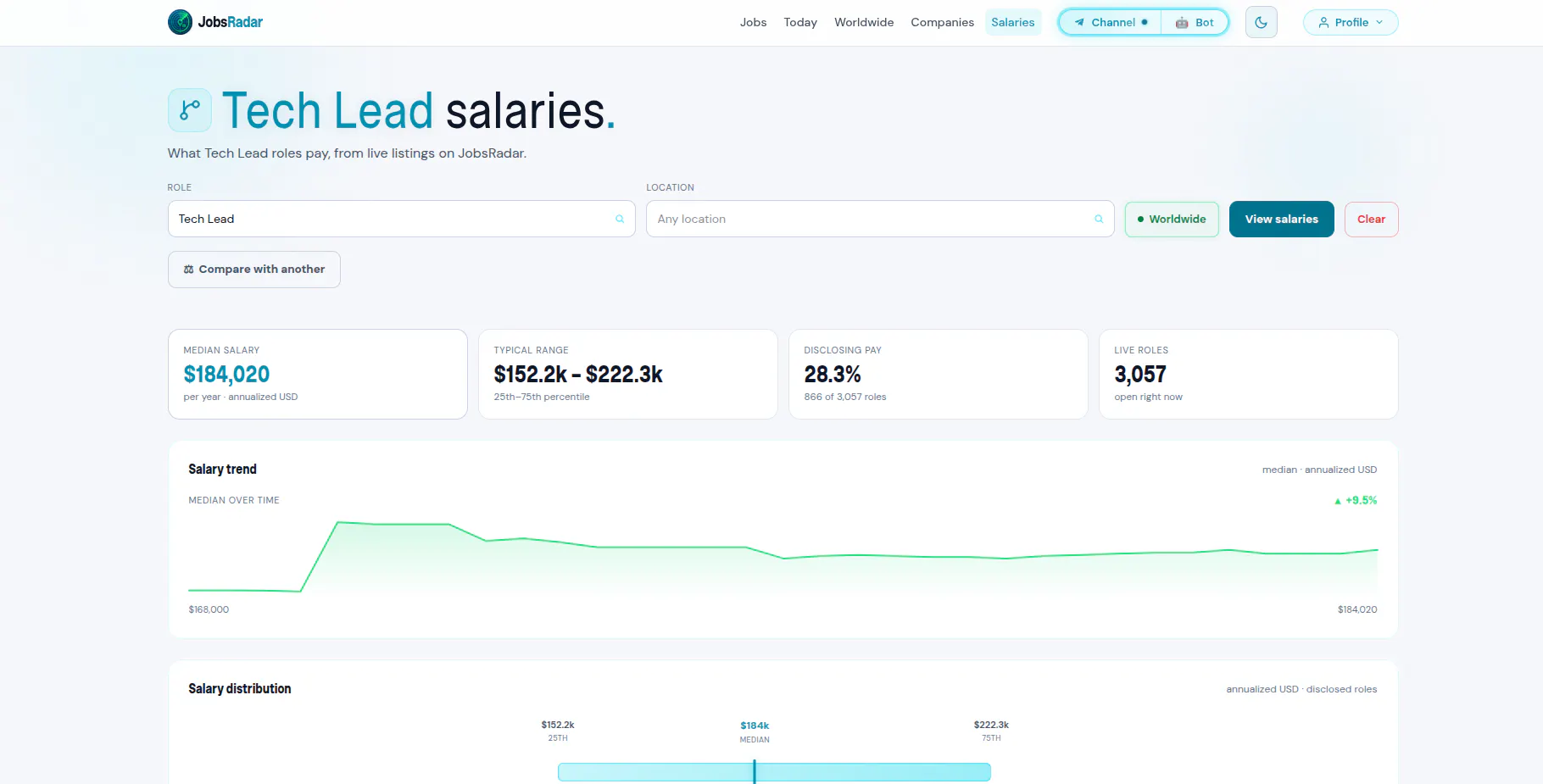Image resolution: width=1543 pixels, height=784 pixels.
Task: Click Compare with another button
Action: coord(254,270)
